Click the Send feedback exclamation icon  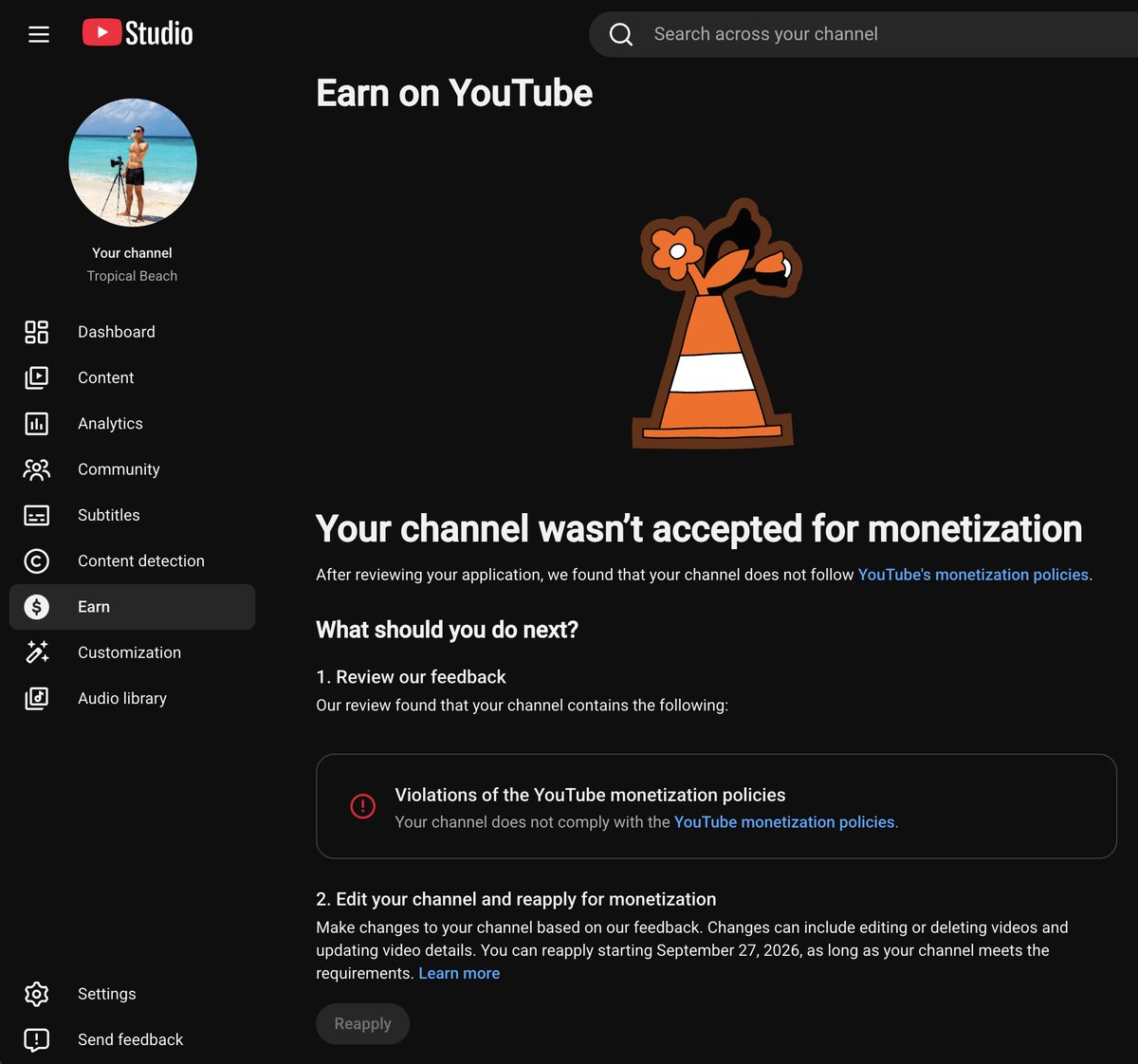pos(36,1040)
